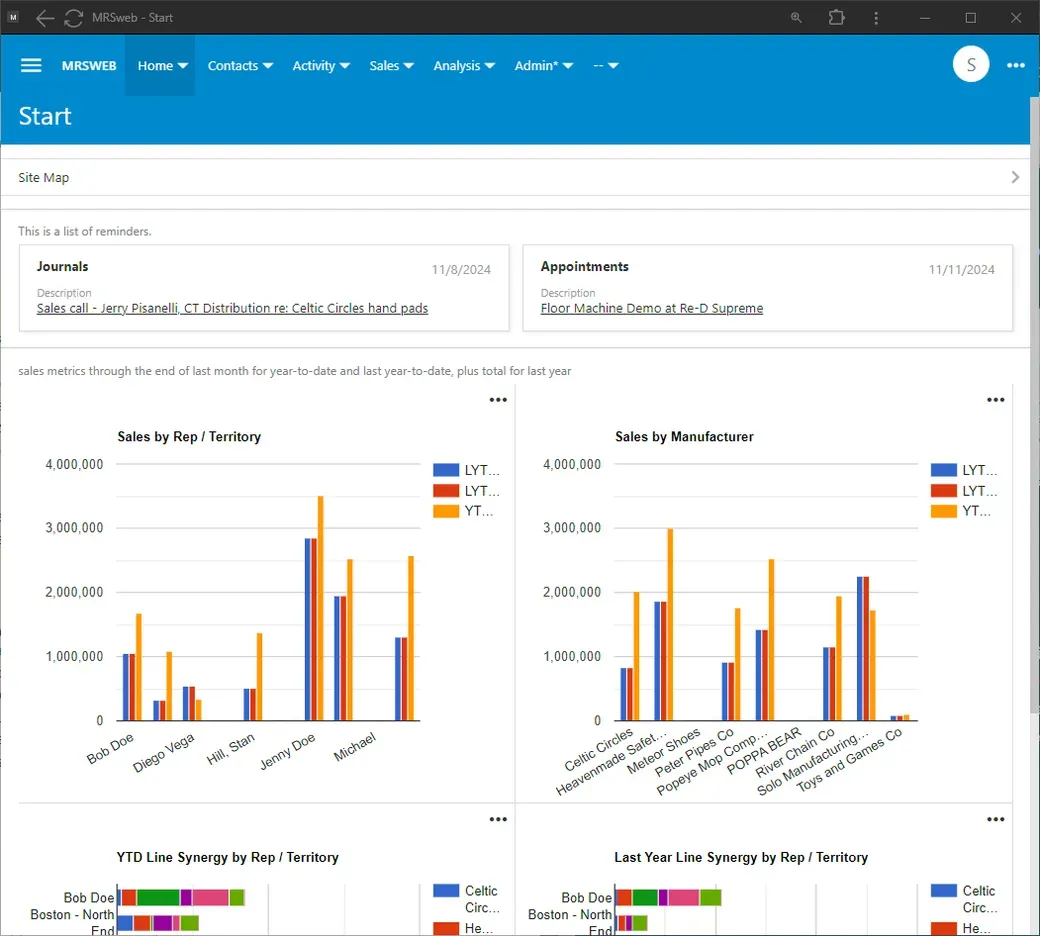The image size is (1040, 936).
Task: Click the blue Celtic Circles legend swatch in YTD Synergy
Action: (x=445, y=891)
